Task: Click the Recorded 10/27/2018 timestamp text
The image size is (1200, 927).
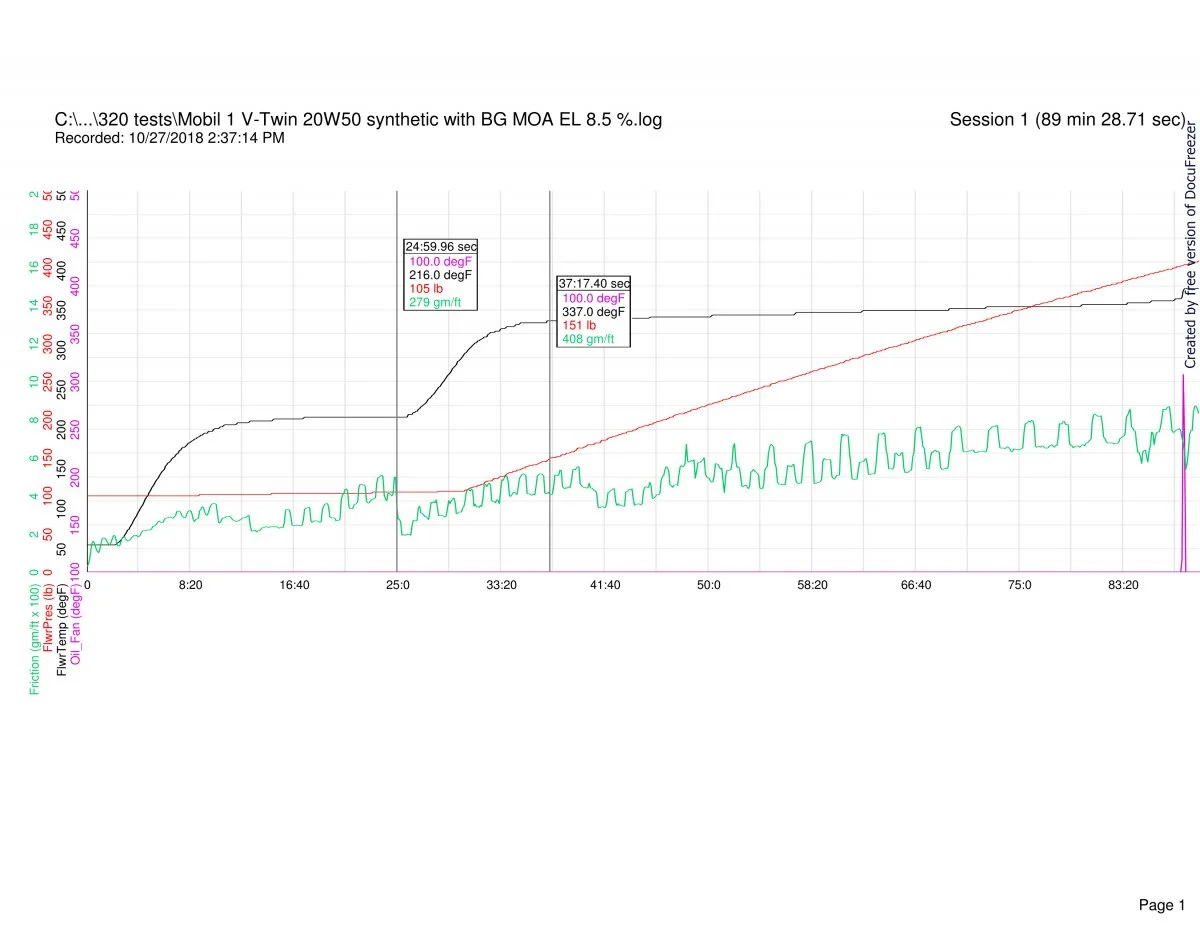Action: pyautogui.click(x=169, y=138)
